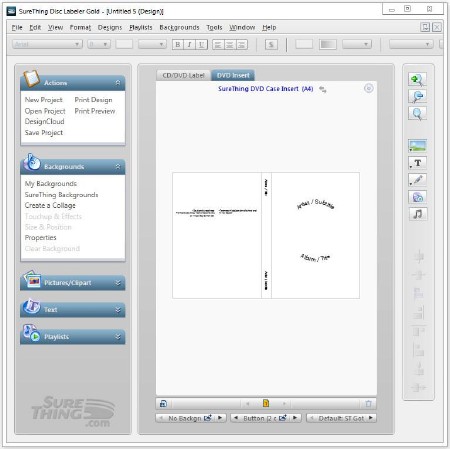
Task: Click the swap arrows icon beside template name
Action: click(323, 89)
